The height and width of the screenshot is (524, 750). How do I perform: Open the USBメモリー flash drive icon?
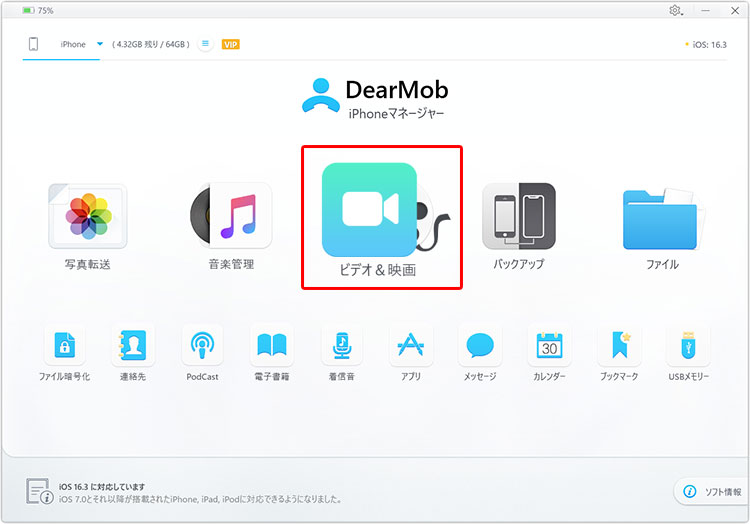point(688,345)
